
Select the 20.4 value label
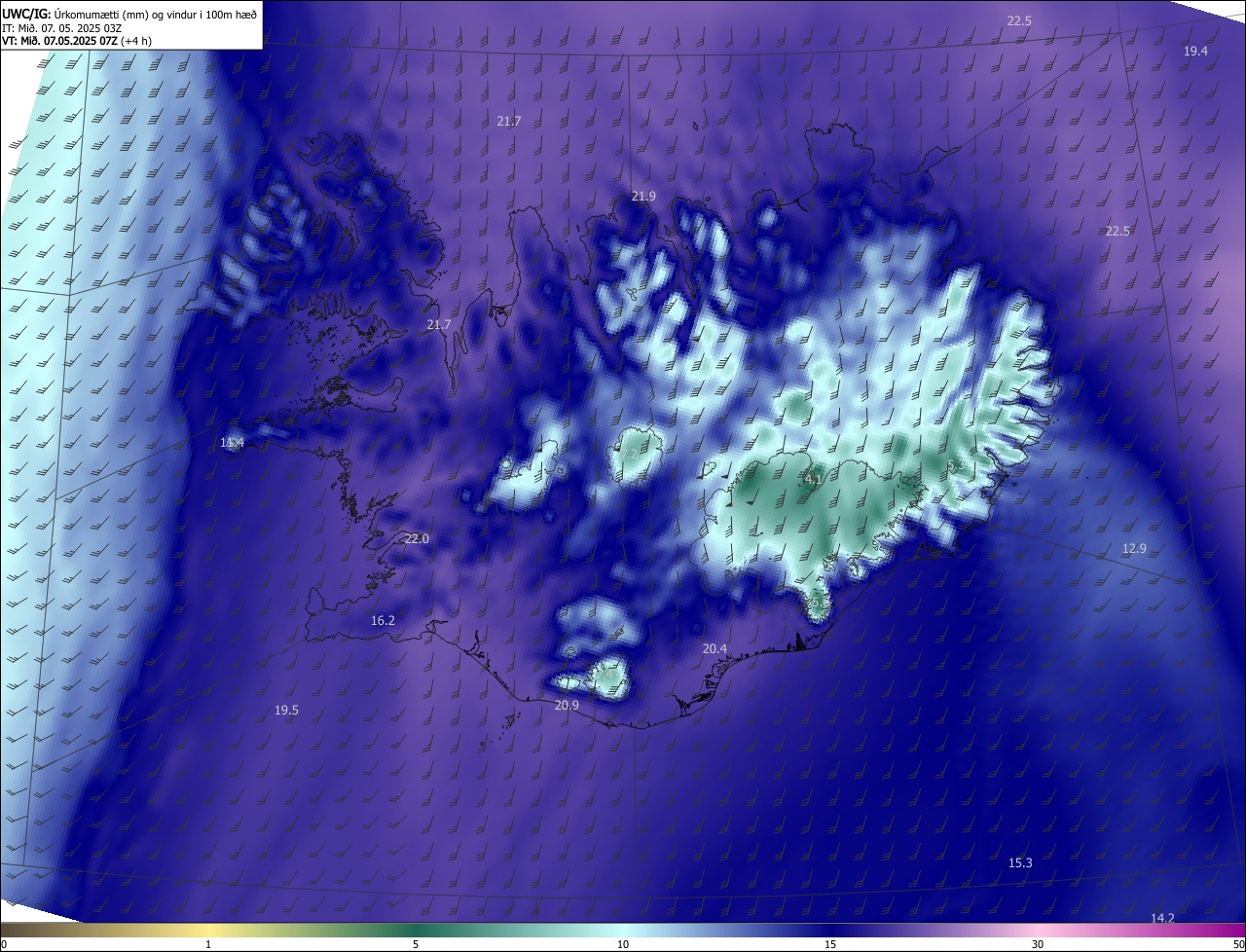point(715,648)
